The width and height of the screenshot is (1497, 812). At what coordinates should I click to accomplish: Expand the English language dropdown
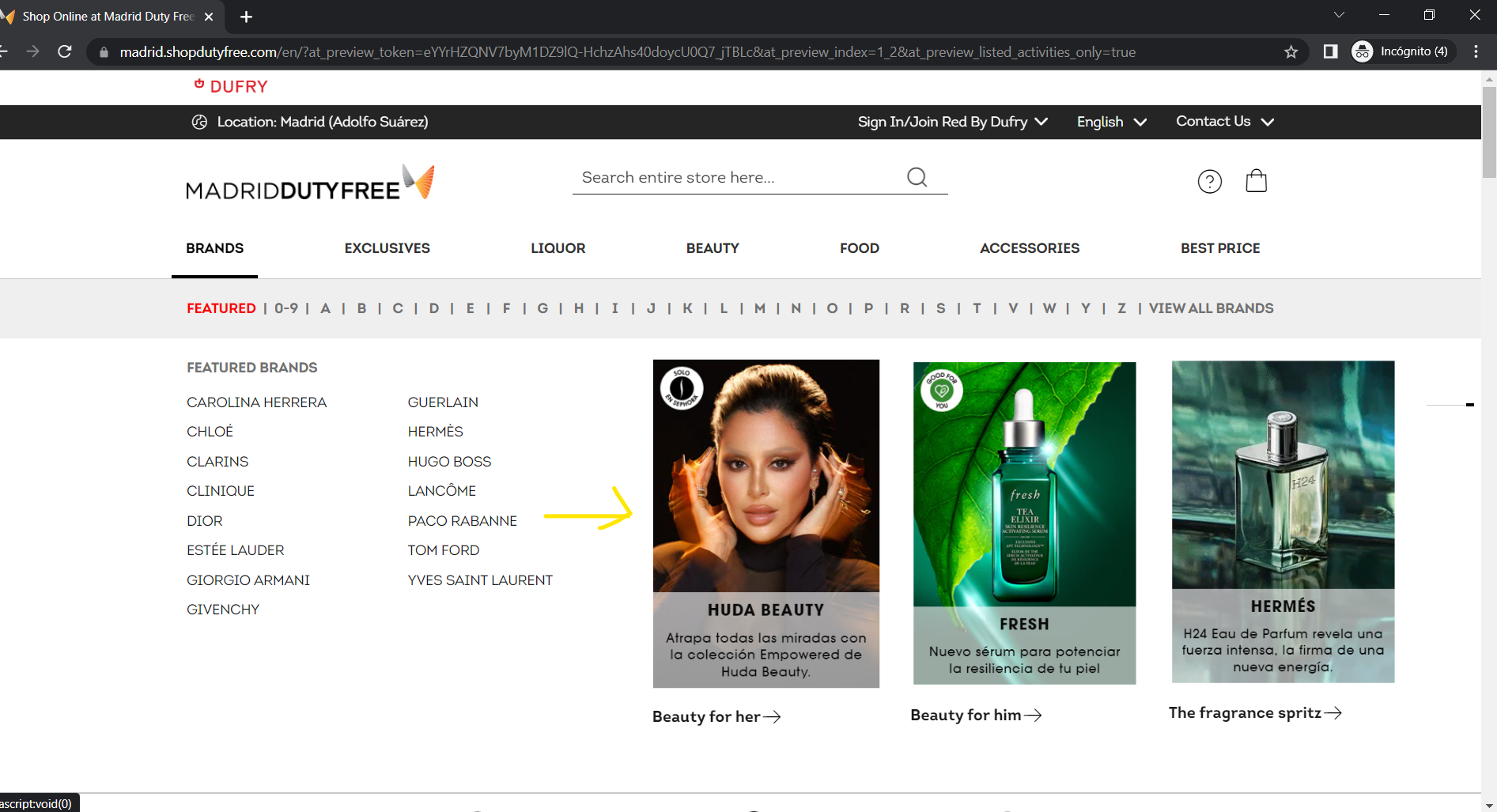pyautogui.click(x=1111, y=122)
